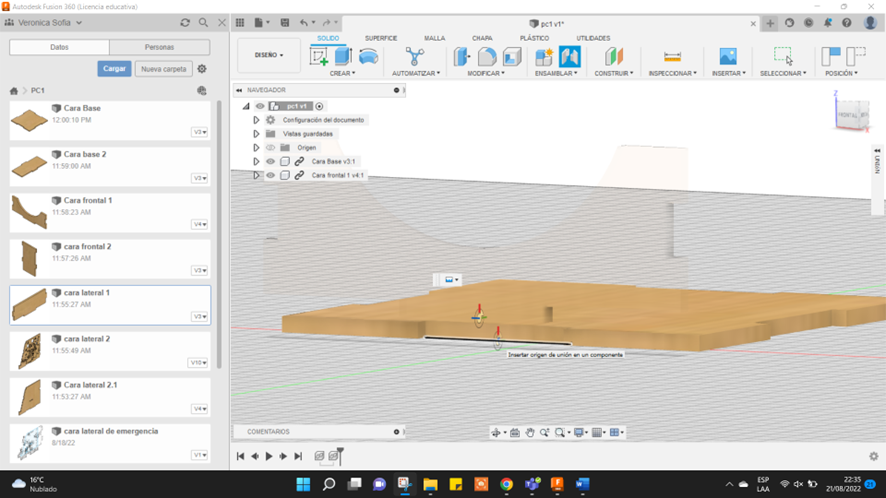The image size is (886, 498).
Task: Open the DISEÑO workspace dropdown
Action: [x=269, y=55]
